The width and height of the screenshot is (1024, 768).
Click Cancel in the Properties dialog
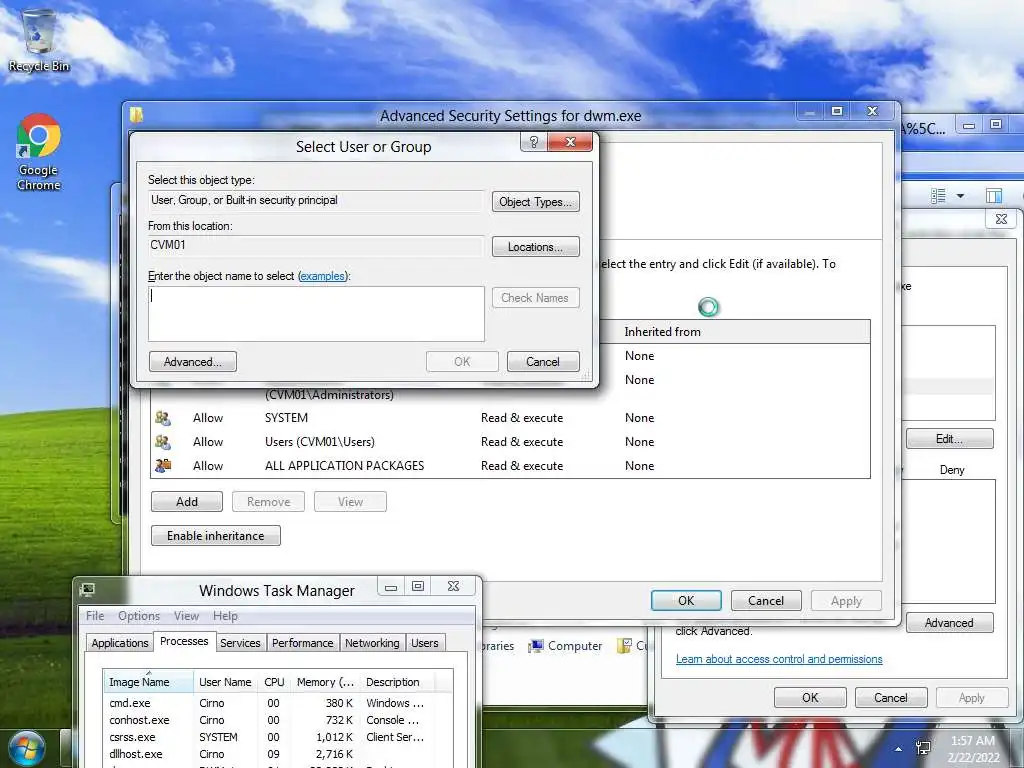click(x=891, y=697)
